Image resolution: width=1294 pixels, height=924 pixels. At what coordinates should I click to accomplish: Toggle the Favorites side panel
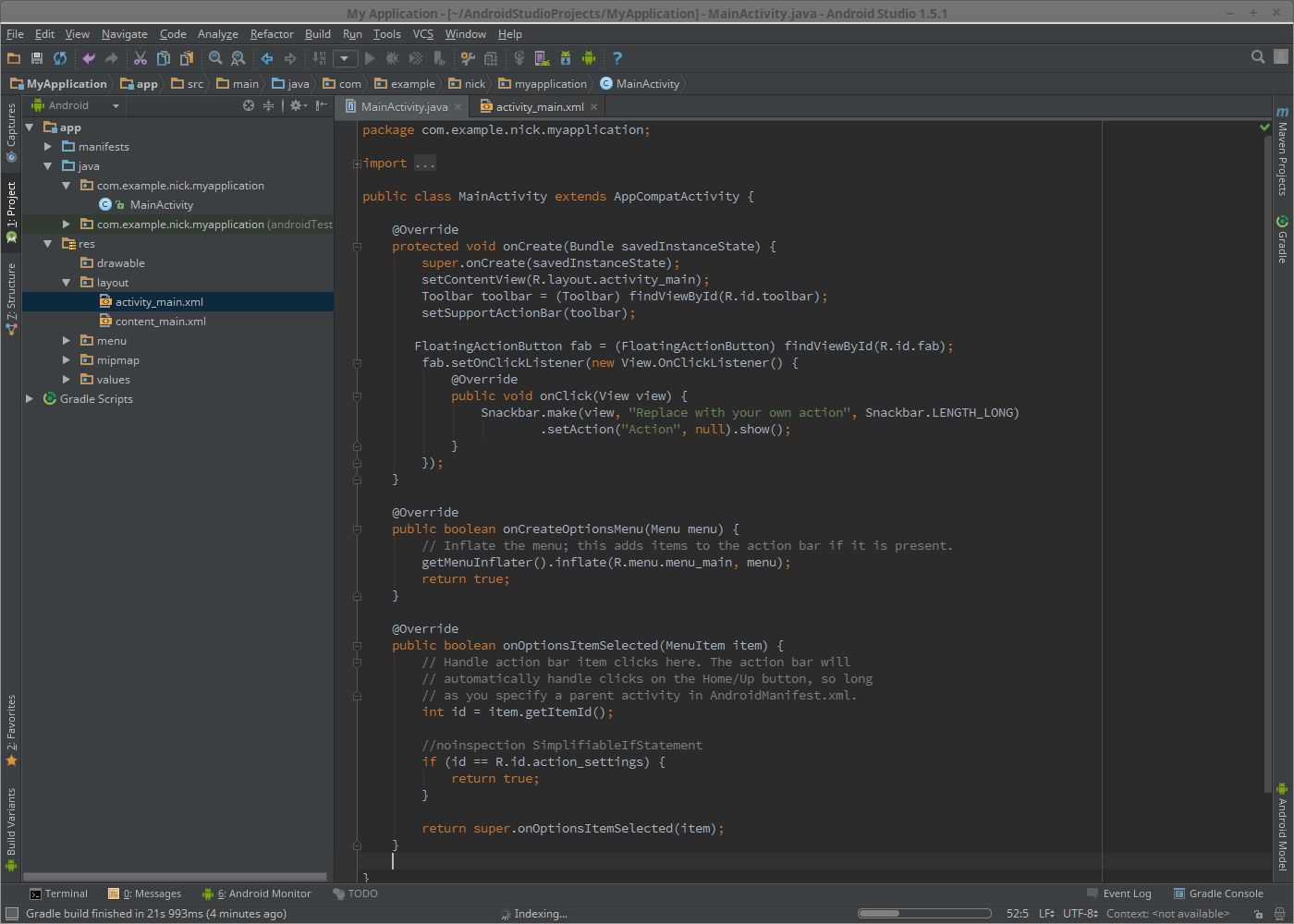point(11,730)
